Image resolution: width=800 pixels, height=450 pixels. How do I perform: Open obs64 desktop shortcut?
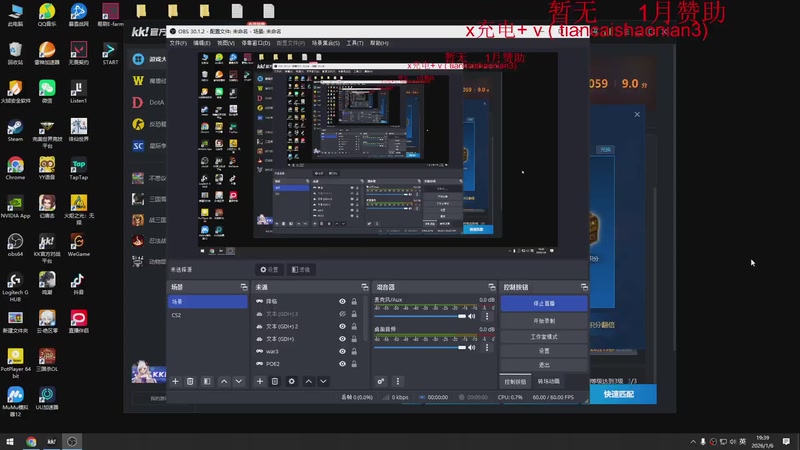(15, 245)
